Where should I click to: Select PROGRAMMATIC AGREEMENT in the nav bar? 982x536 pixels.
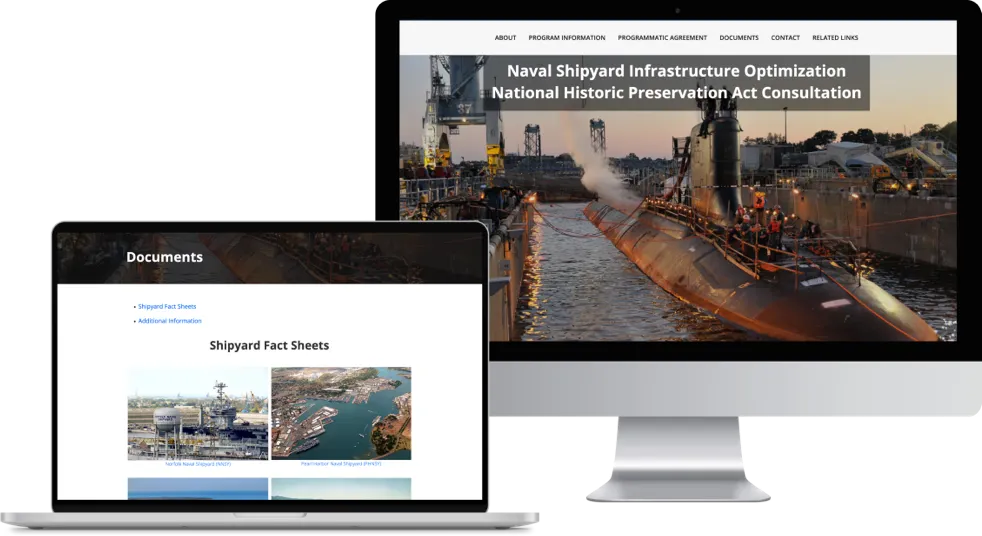[662, 38]
